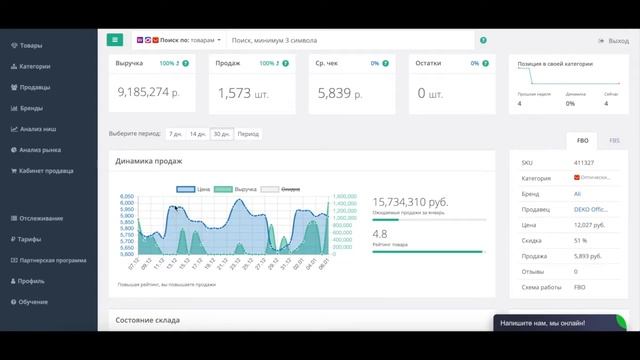
Task: Select the 14 дн. period
Action: (x=198, y=134)
